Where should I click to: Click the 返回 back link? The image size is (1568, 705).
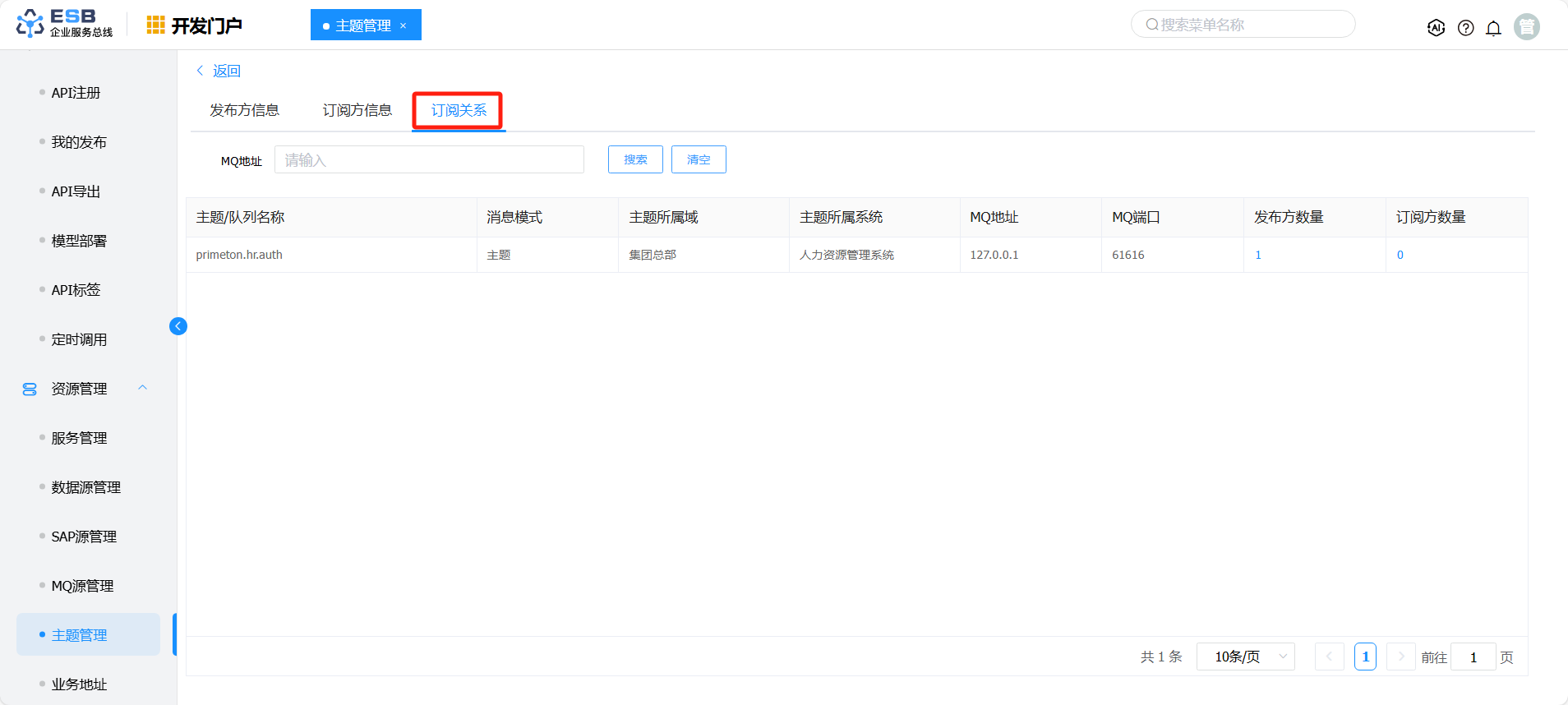(x=219, y=71)
